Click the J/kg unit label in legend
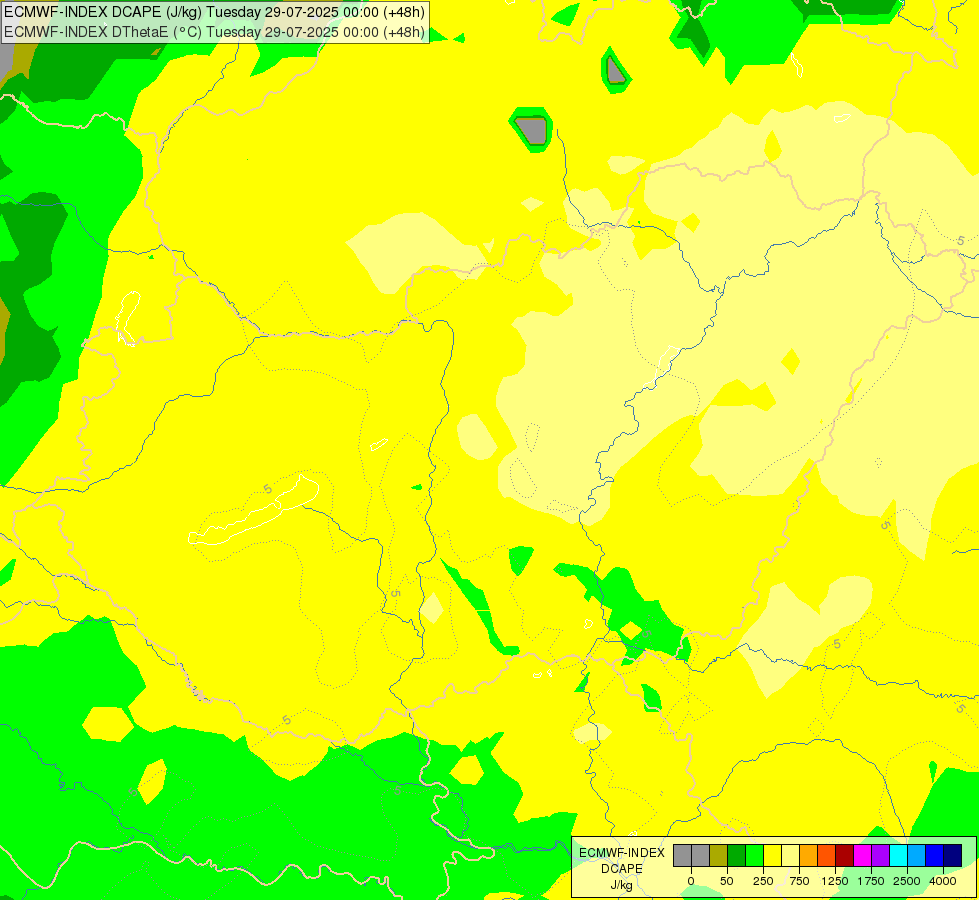This screenshot has width=979, height=900. pos(621,886)
